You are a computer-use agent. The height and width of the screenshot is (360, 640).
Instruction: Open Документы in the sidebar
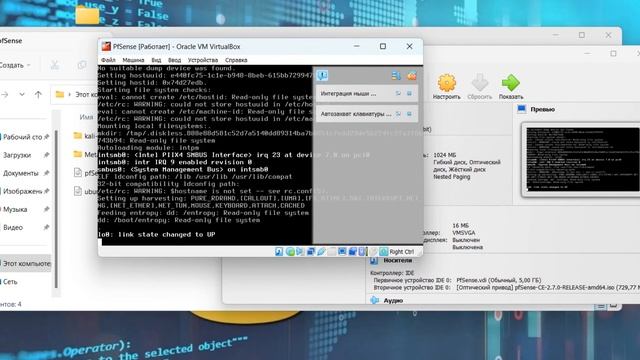click(20, 173)
